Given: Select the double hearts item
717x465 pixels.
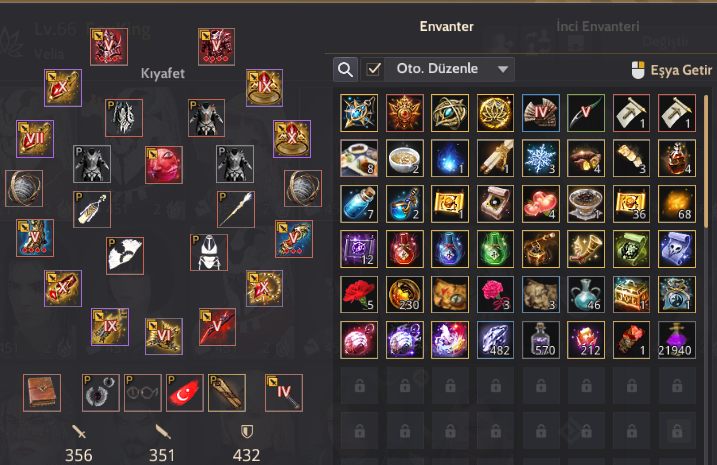Looking at the screenshot, I should pyautogui.click(x=540, y=203).
